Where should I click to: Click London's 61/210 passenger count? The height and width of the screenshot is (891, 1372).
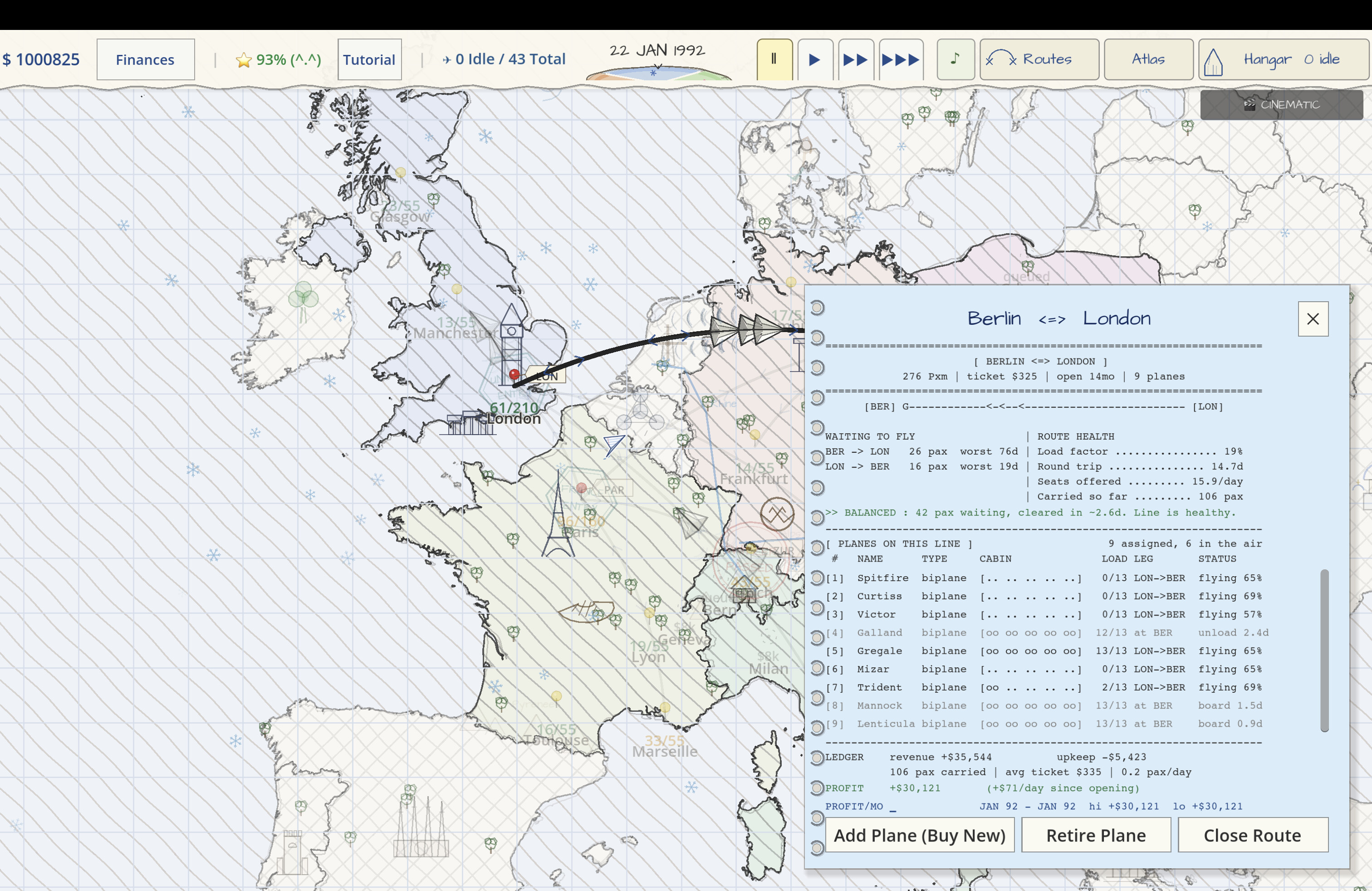point(514,407)
